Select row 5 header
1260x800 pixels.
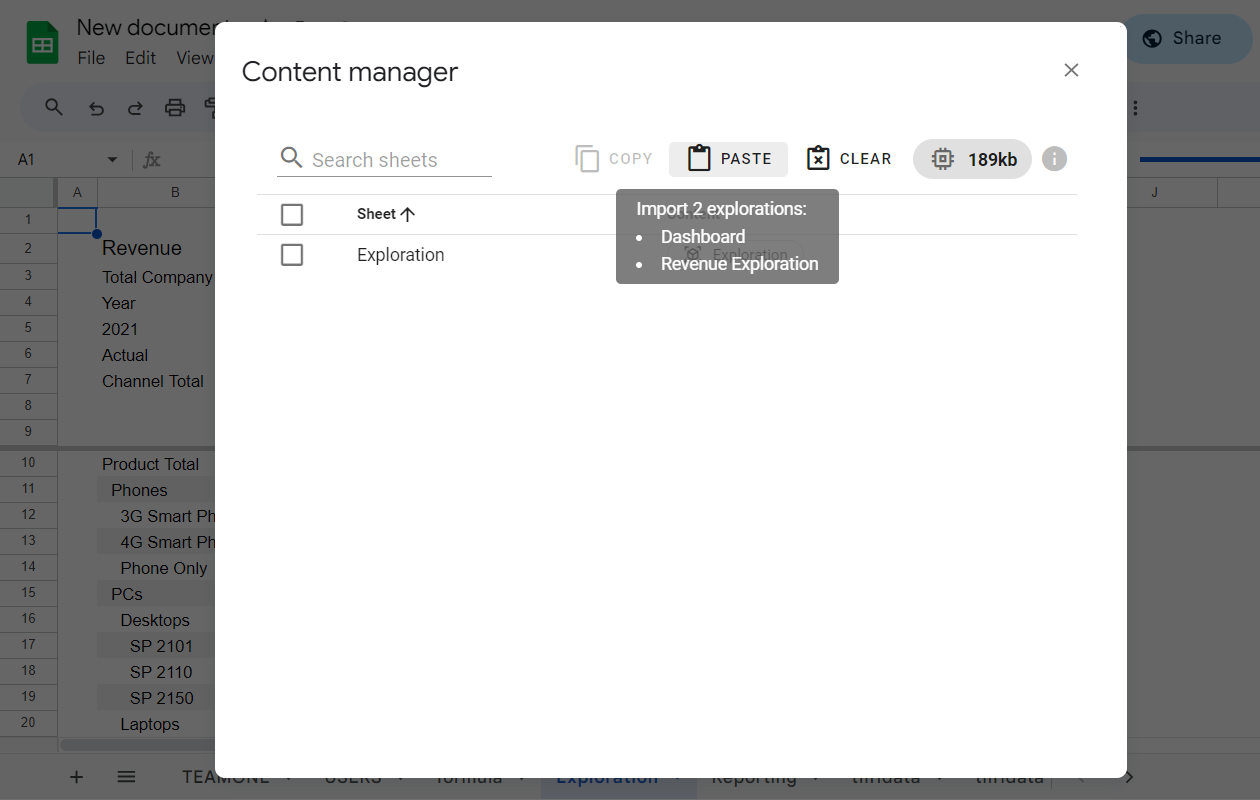[x=28, y=328]
